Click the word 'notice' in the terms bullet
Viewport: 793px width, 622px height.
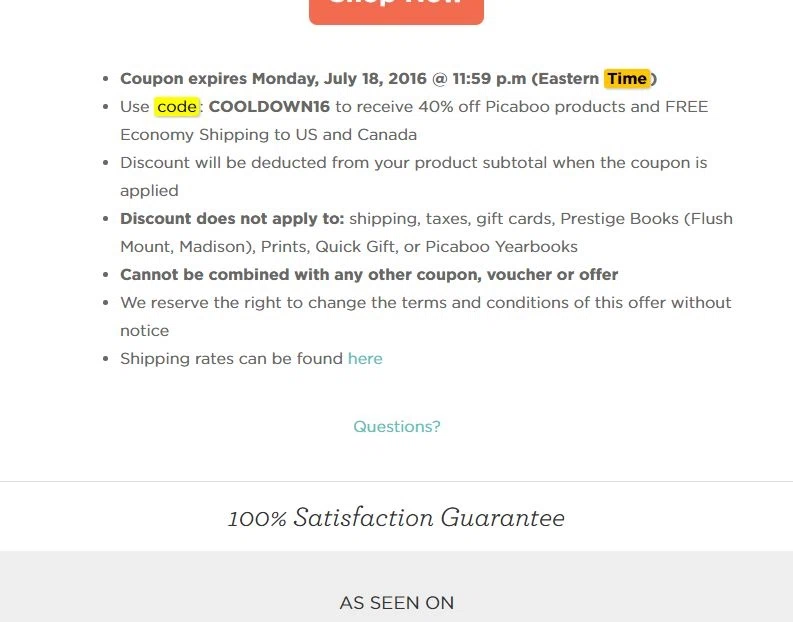(145, 331)
